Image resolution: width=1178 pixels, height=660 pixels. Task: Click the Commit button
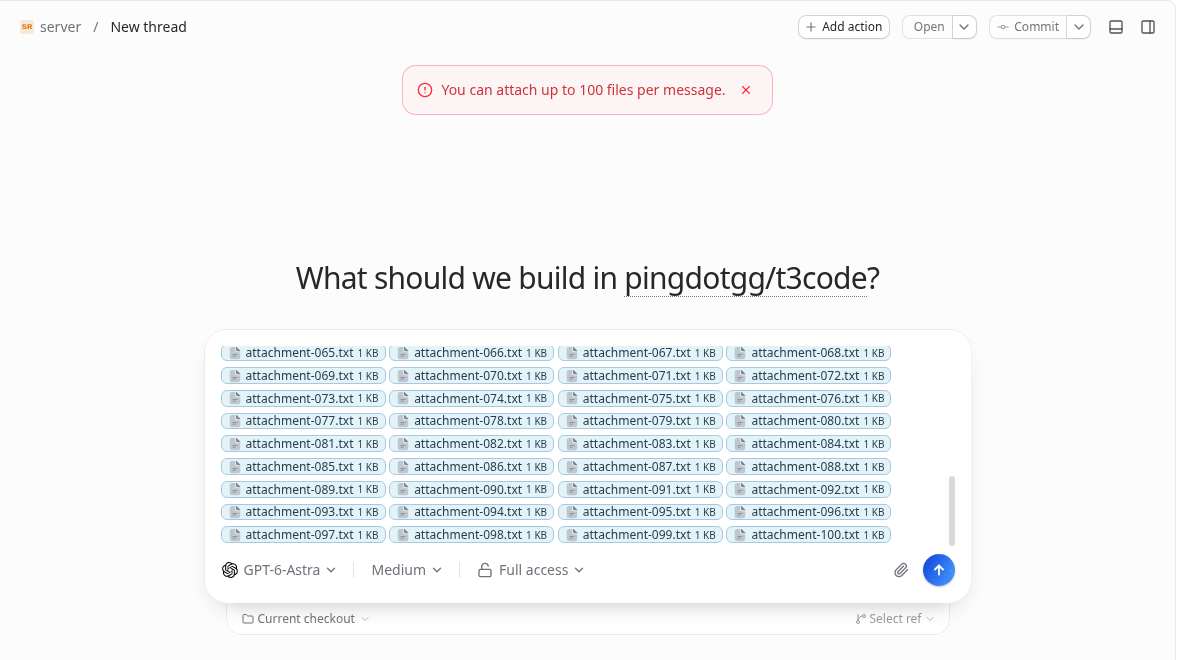click(1028, 27)
